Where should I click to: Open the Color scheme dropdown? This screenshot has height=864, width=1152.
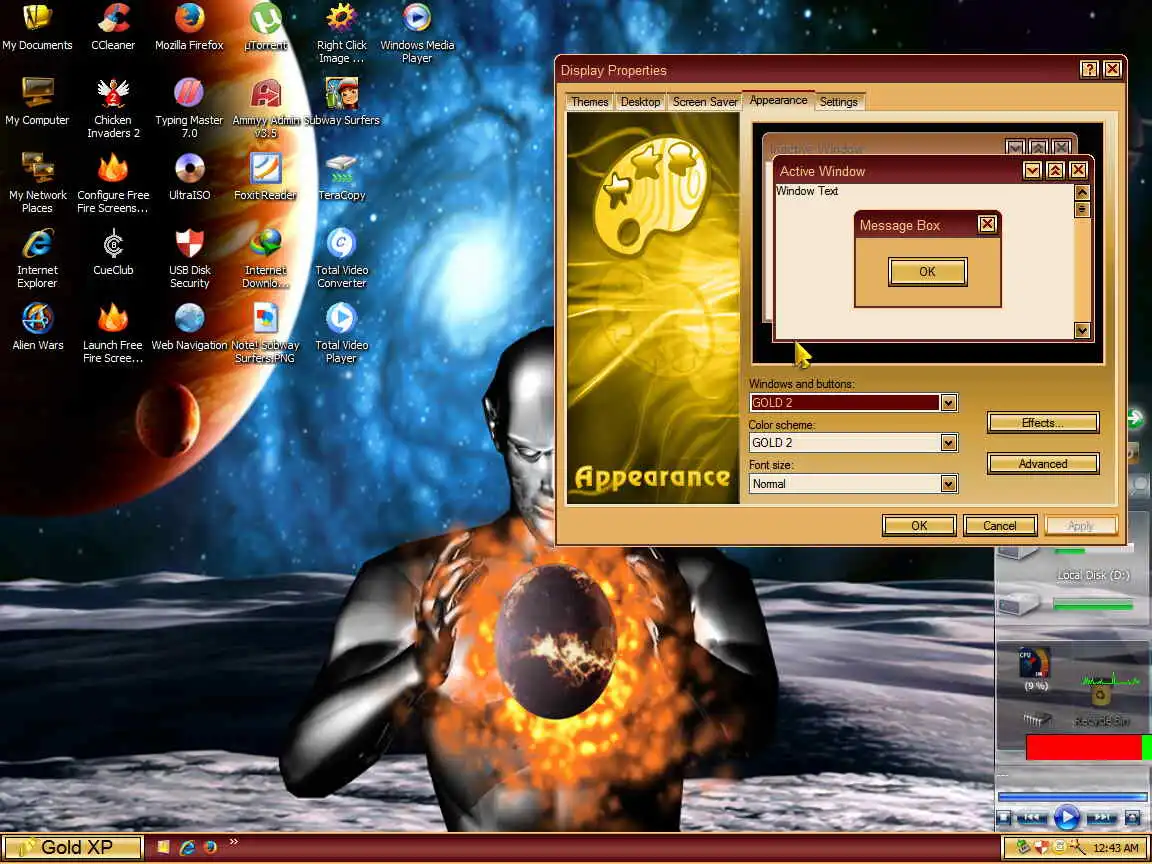948,442
